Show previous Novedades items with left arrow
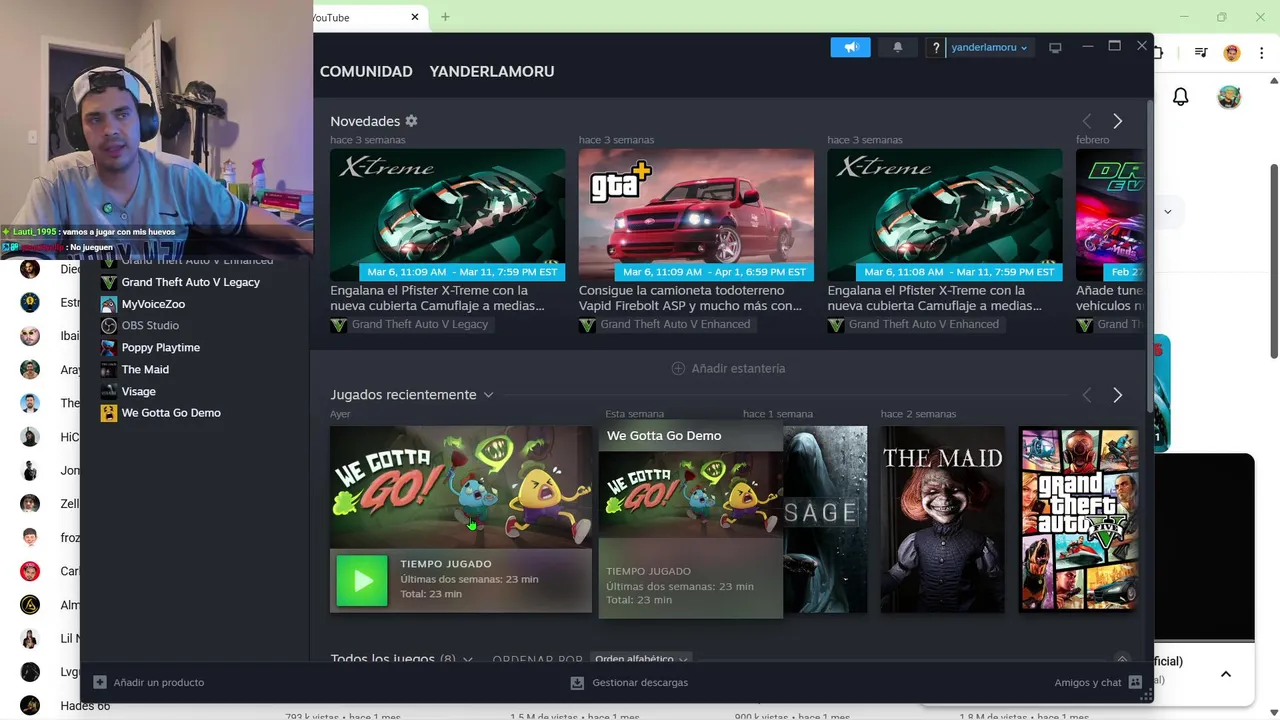Screen dimensions: 1280x720 [1087, 121]
